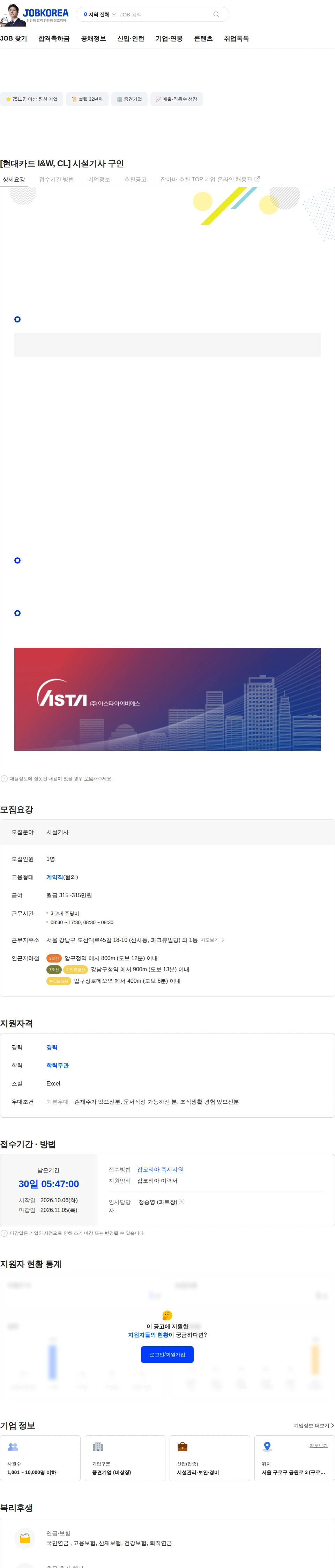Screen dimensions: 335x1568
Task: Click the search magnifier icon
Action: coord(216,14)
